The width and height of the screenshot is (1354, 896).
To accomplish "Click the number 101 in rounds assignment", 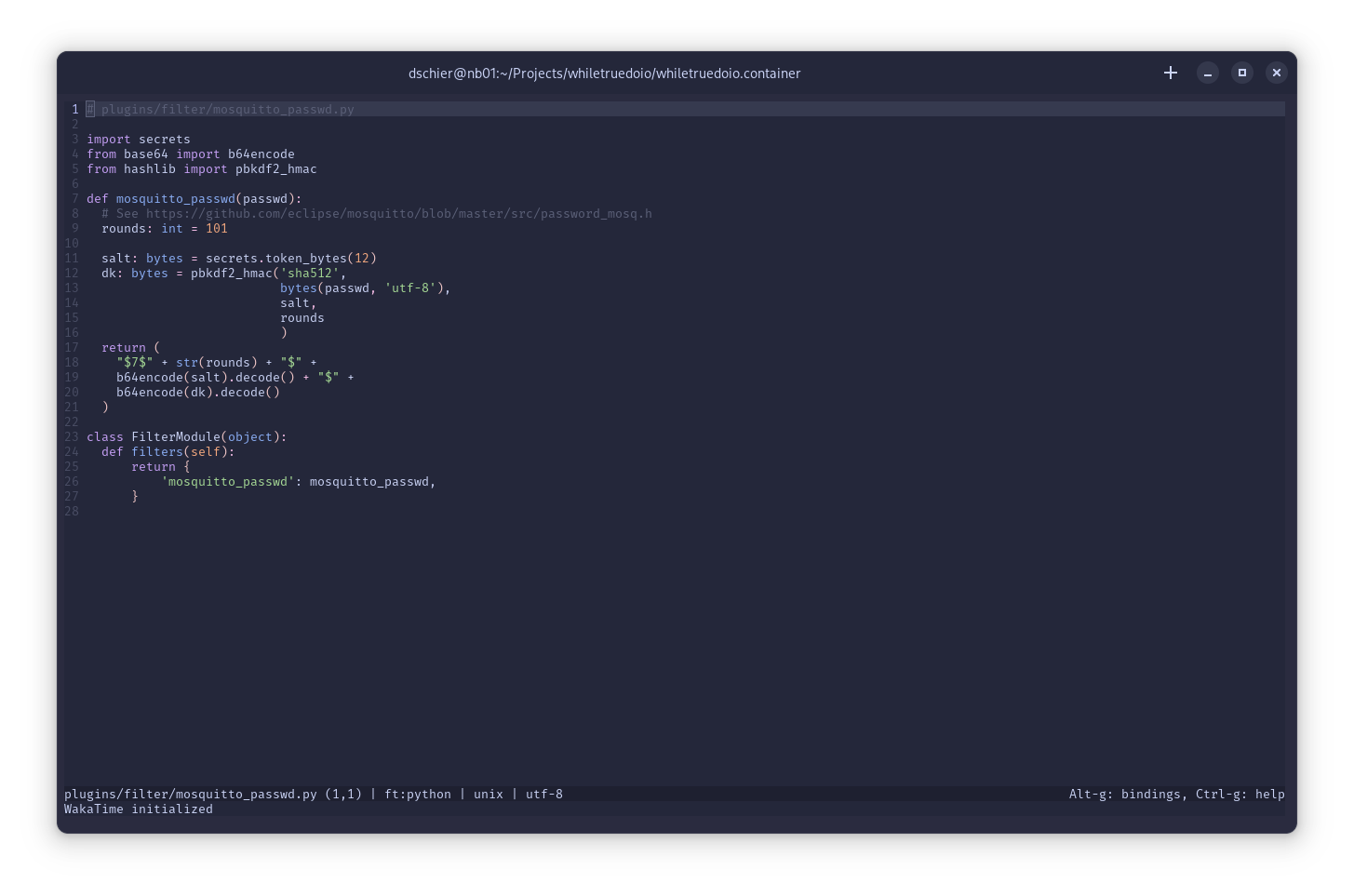I will (x=216, y=229).
